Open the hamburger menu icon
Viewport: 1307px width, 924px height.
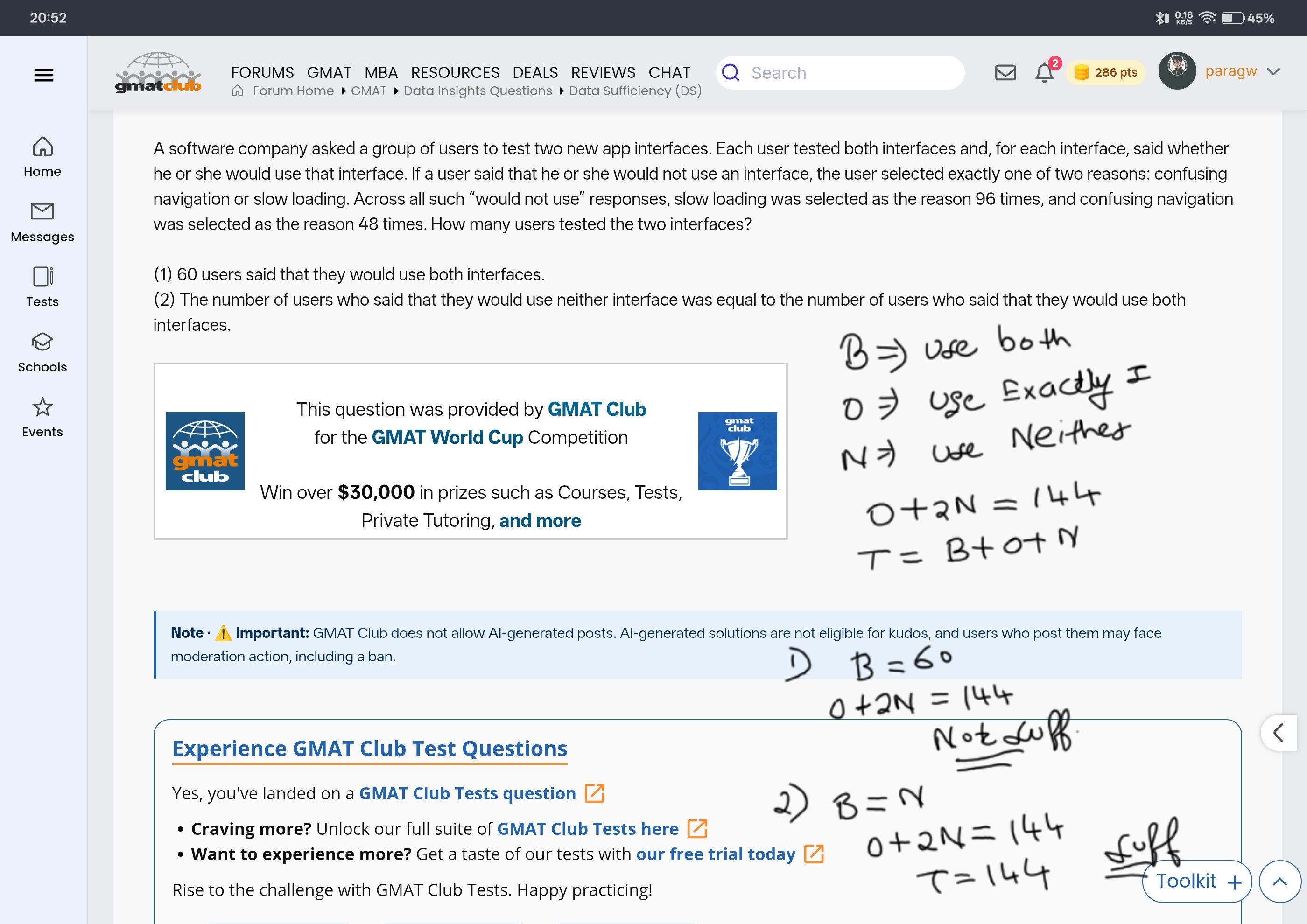pos(44,75)
